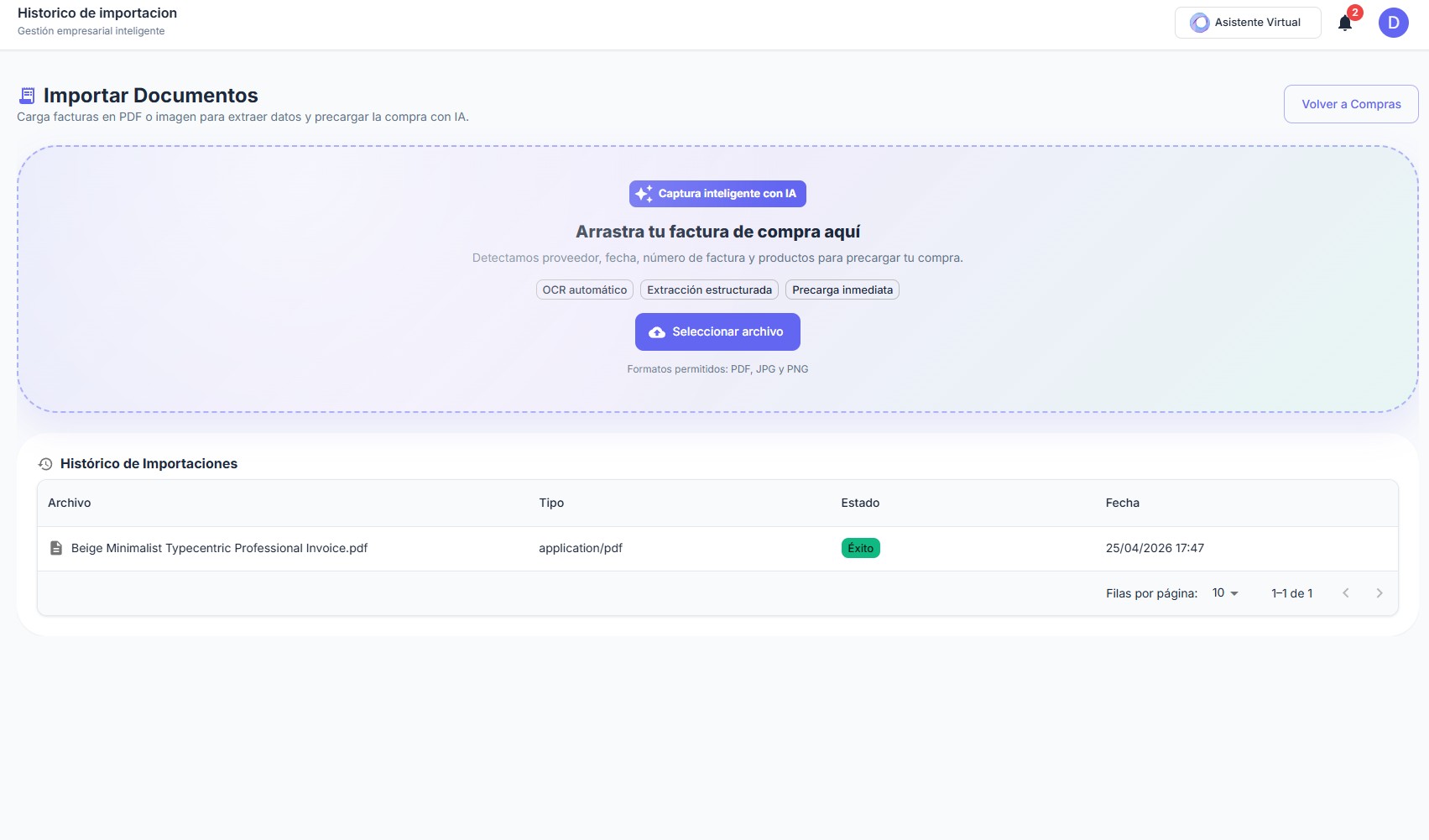The height and width of the screenshot is (840, 1429).
Task: Open the notifications bell icon
Action: [1345, 23]
